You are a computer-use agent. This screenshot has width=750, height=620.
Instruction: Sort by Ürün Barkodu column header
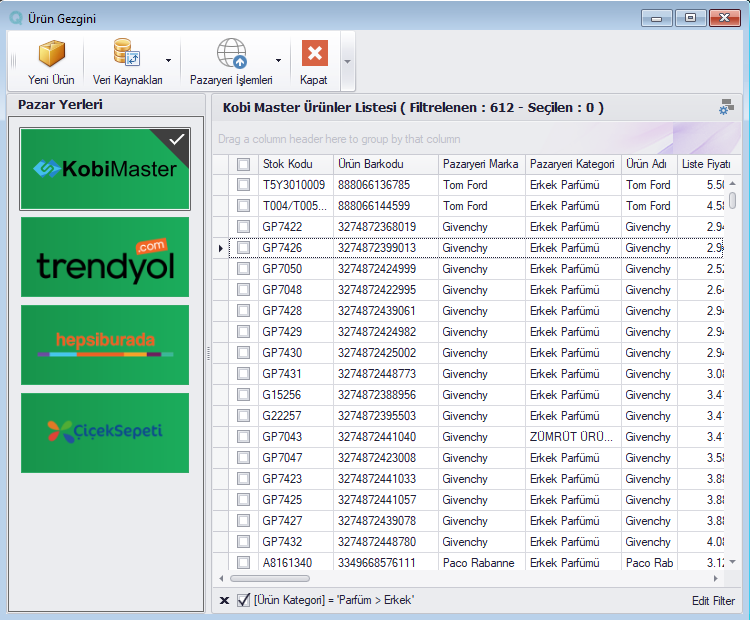[386, 164]
